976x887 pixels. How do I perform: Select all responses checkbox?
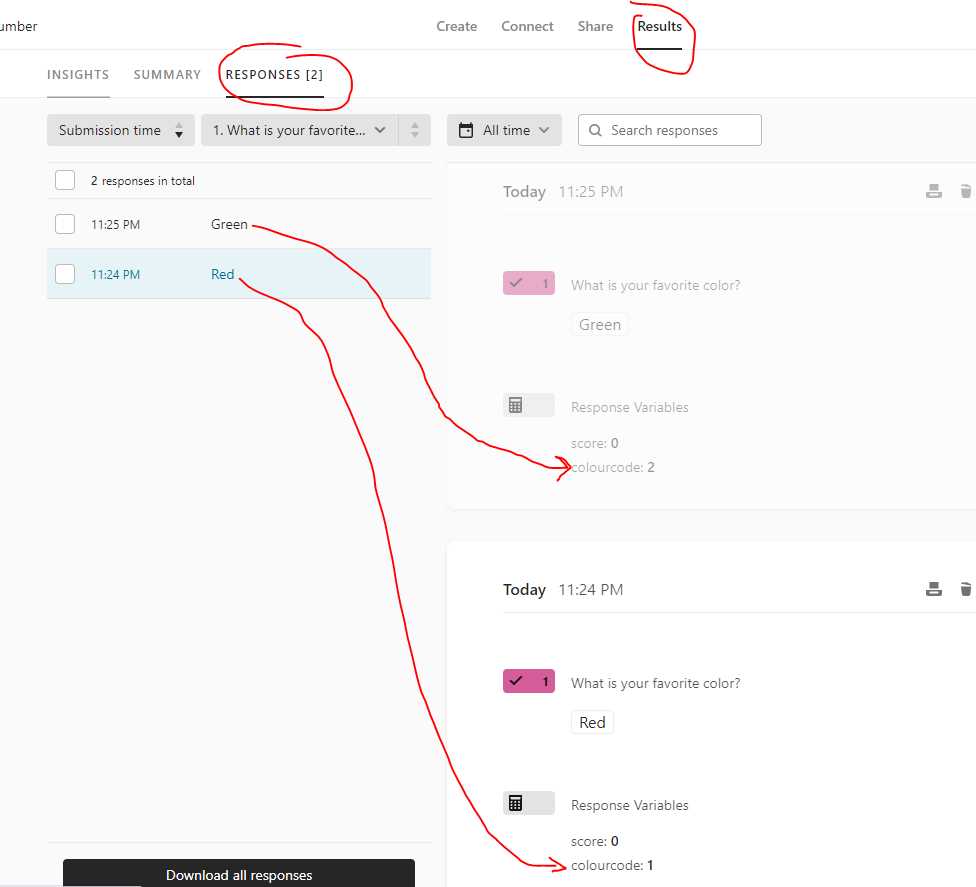point(65,180)
